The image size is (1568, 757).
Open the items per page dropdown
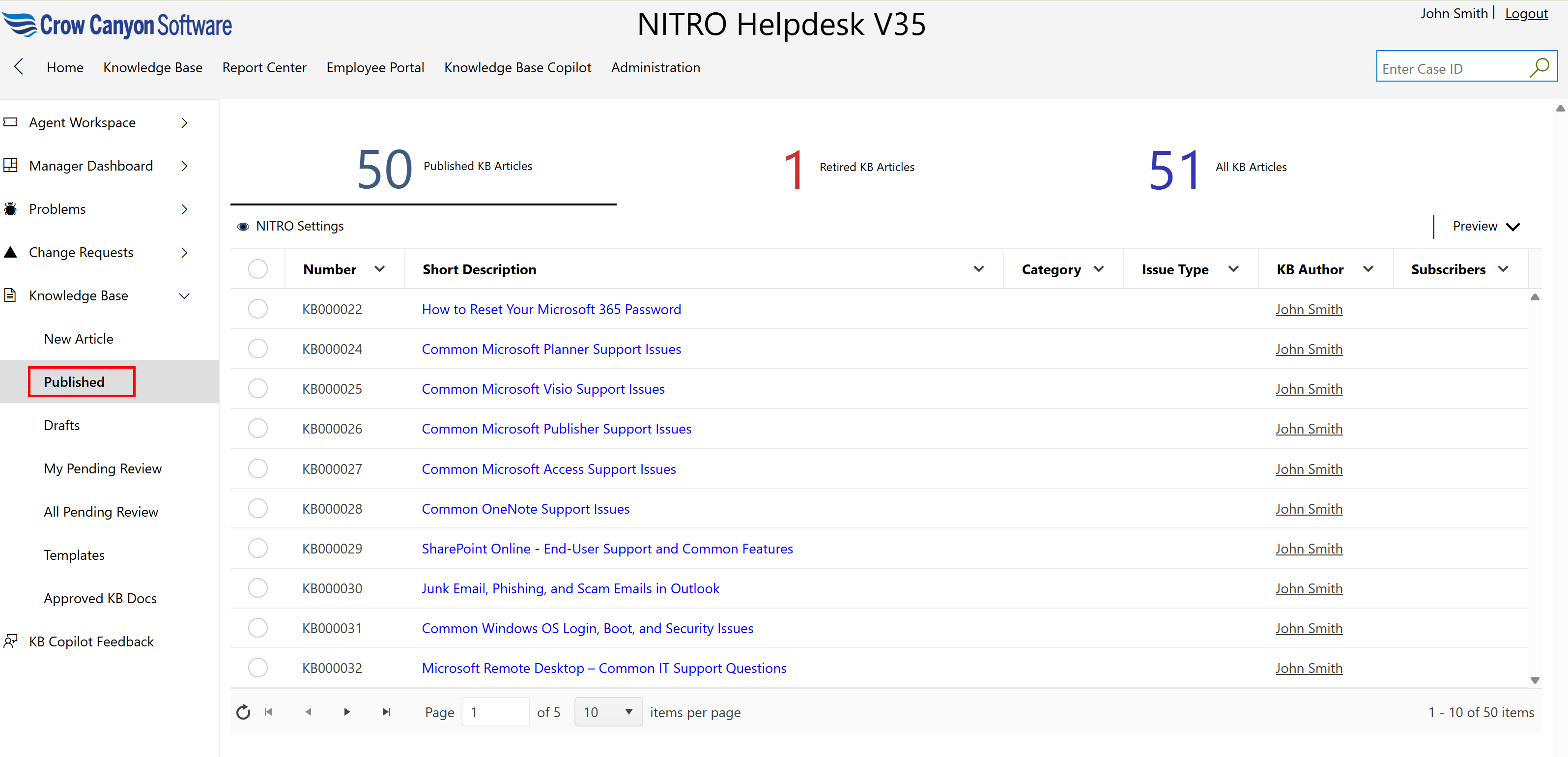(608, 712)
